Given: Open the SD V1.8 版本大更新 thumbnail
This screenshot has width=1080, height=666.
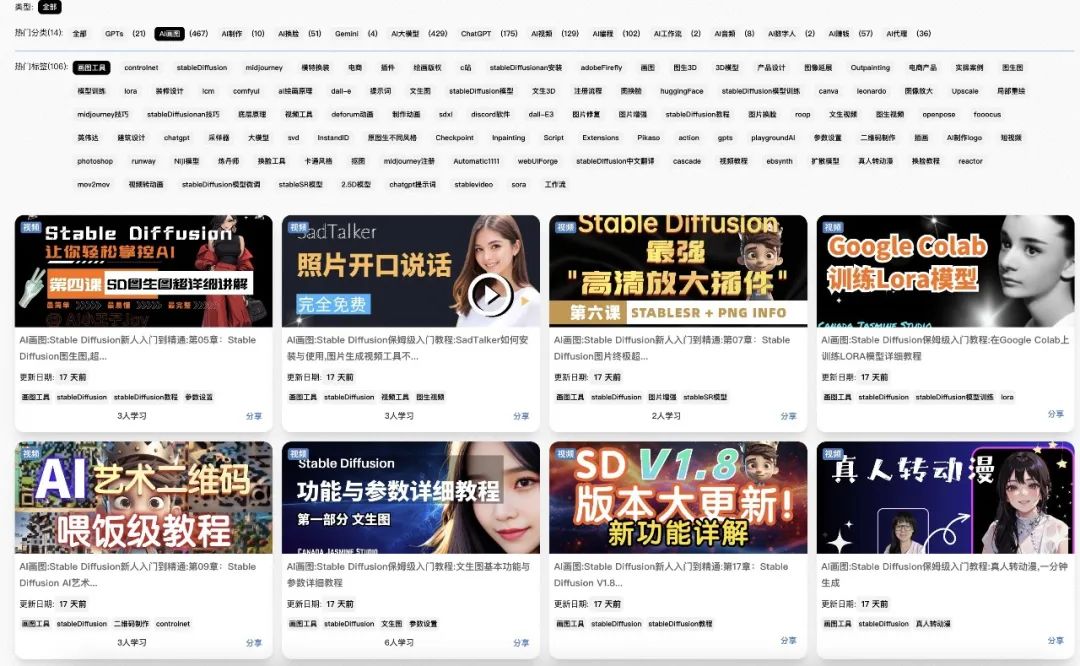Looking at the screenshot, I should (x=678, y=497).
